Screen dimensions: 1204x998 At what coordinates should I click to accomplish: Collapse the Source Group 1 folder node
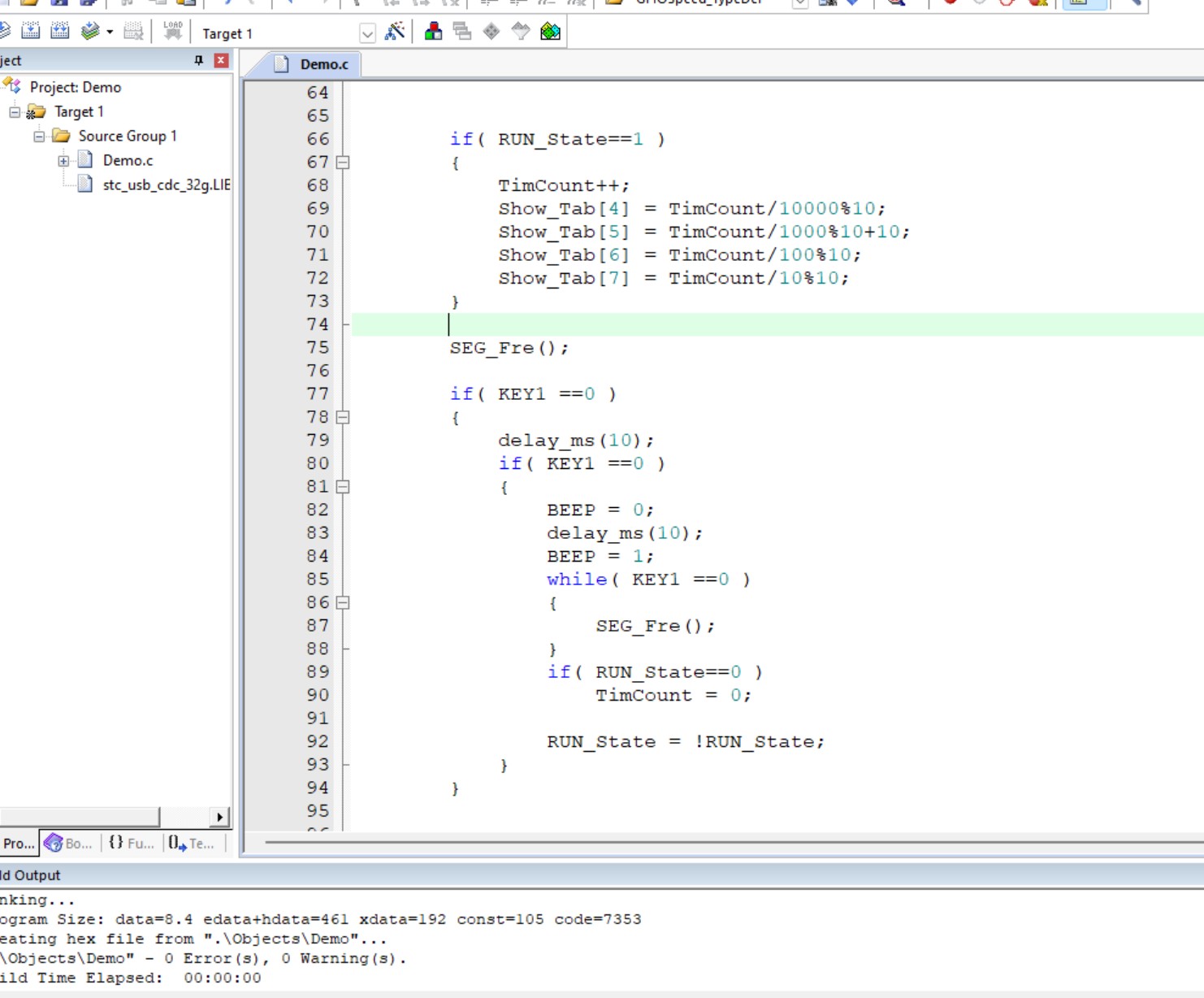click(x=39, y=136)
